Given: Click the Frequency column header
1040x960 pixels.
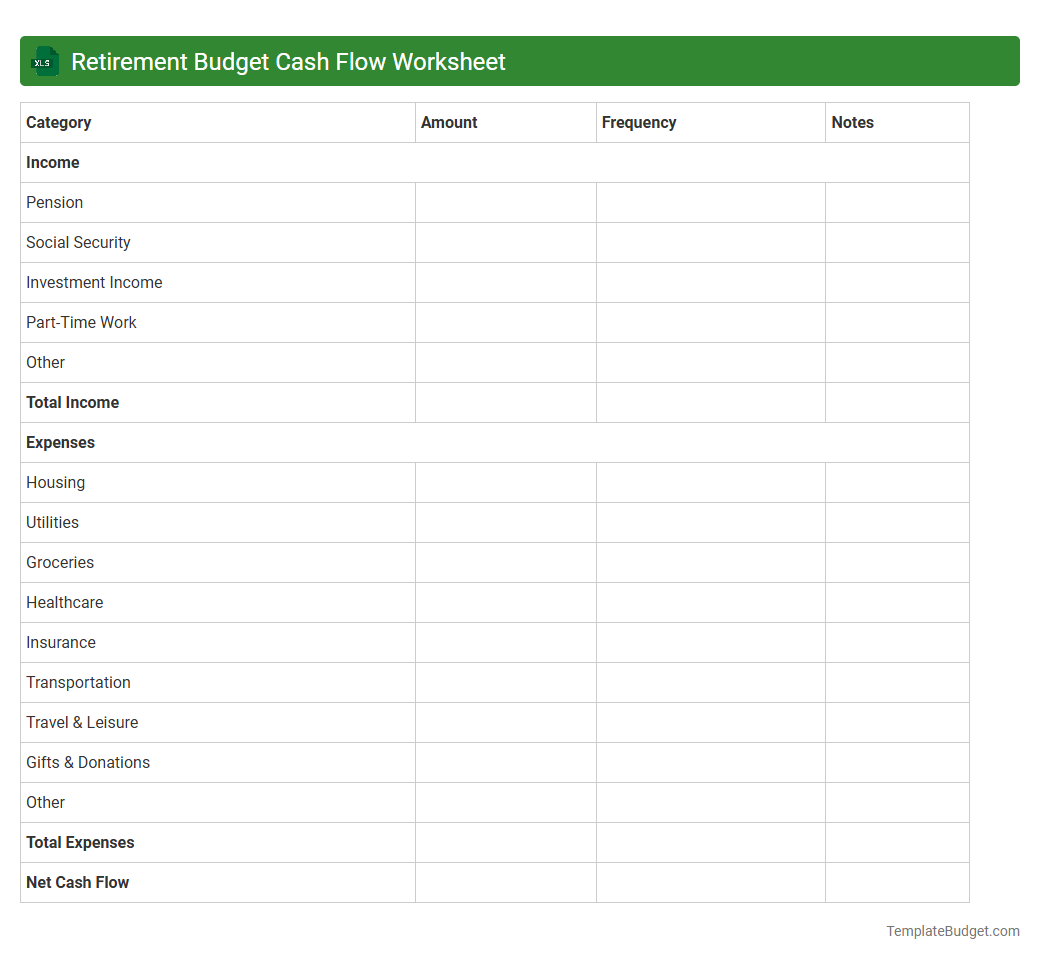Looking at the screenshot, I should tap(639, 122).
